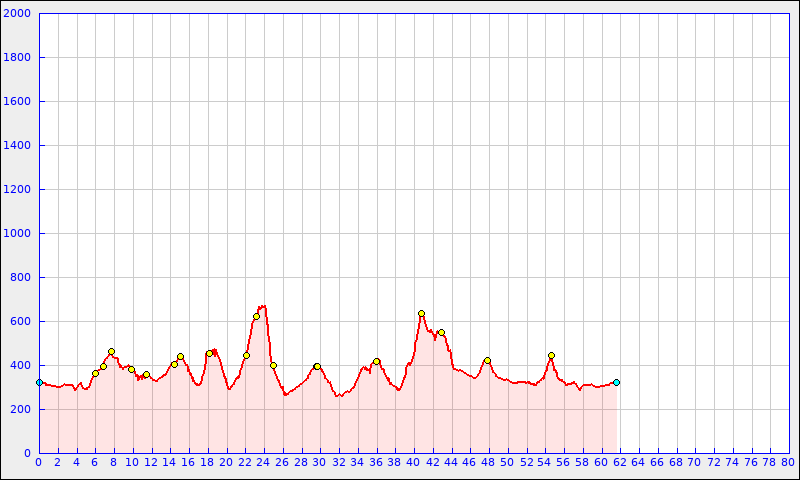Click the yellow waypoint near km 18

(x=209, y=354)
